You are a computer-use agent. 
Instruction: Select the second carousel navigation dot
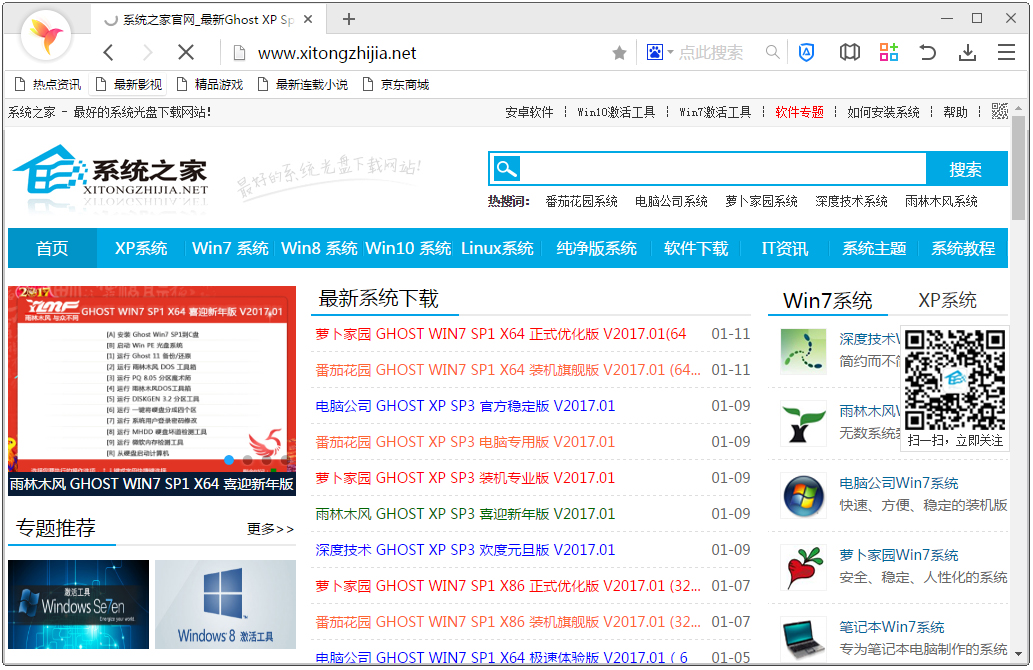[248, 460]
